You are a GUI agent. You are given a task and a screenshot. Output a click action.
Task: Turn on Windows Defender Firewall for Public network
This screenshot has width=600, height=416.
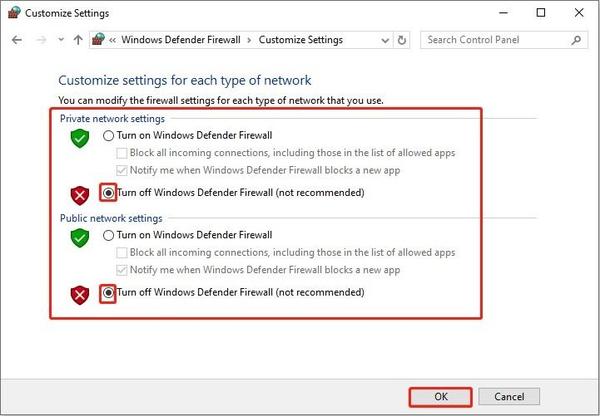tap(110, 235)
